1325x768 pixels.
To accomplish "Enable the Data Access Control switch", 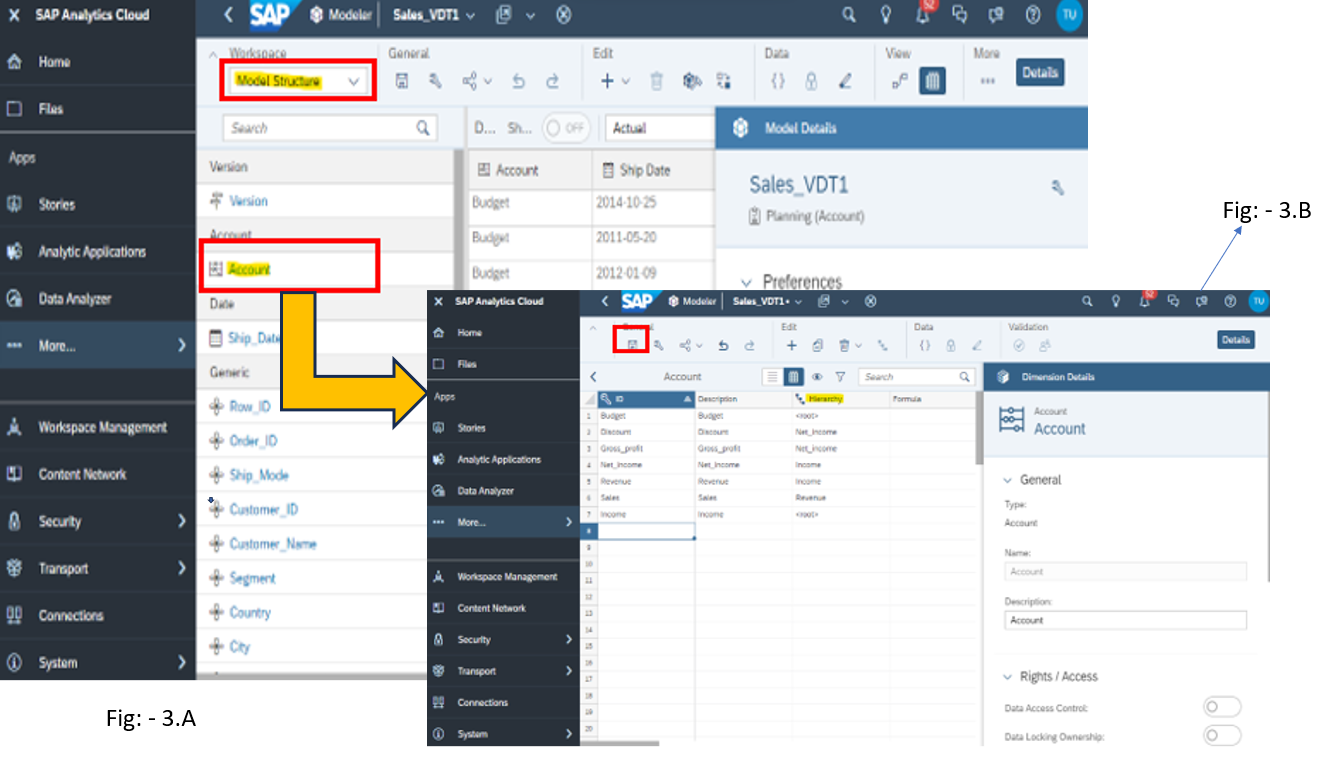I will tap(1221, 707).
